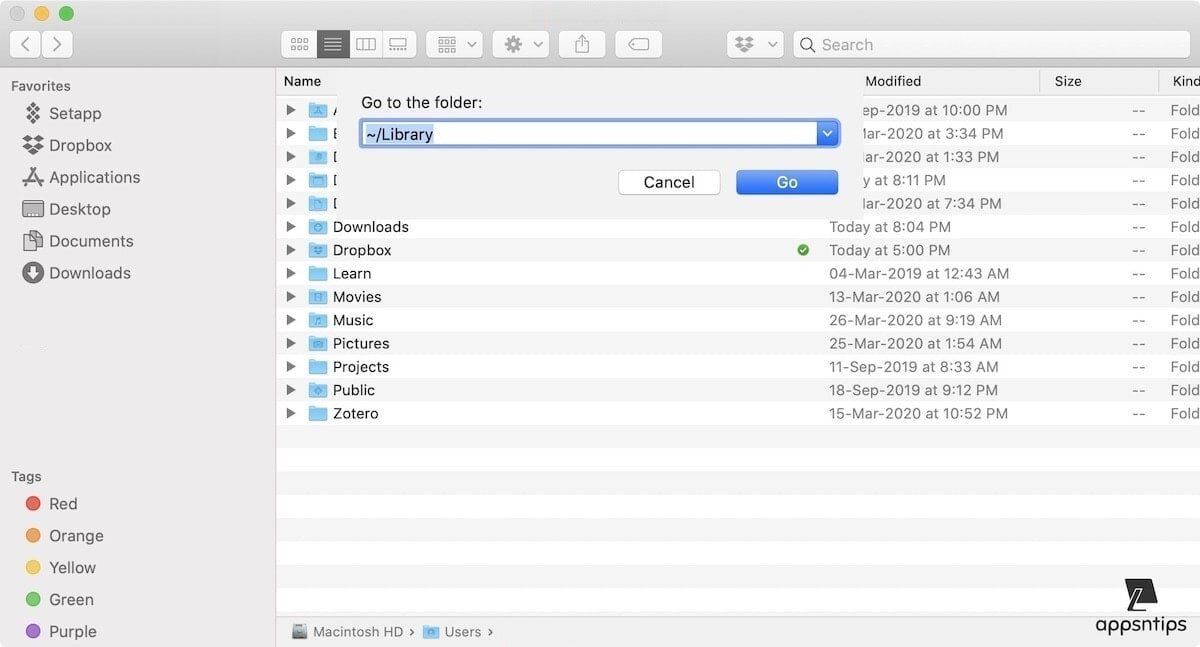Select the Red tag color
1200x647 pixels.
pos(62,504)
